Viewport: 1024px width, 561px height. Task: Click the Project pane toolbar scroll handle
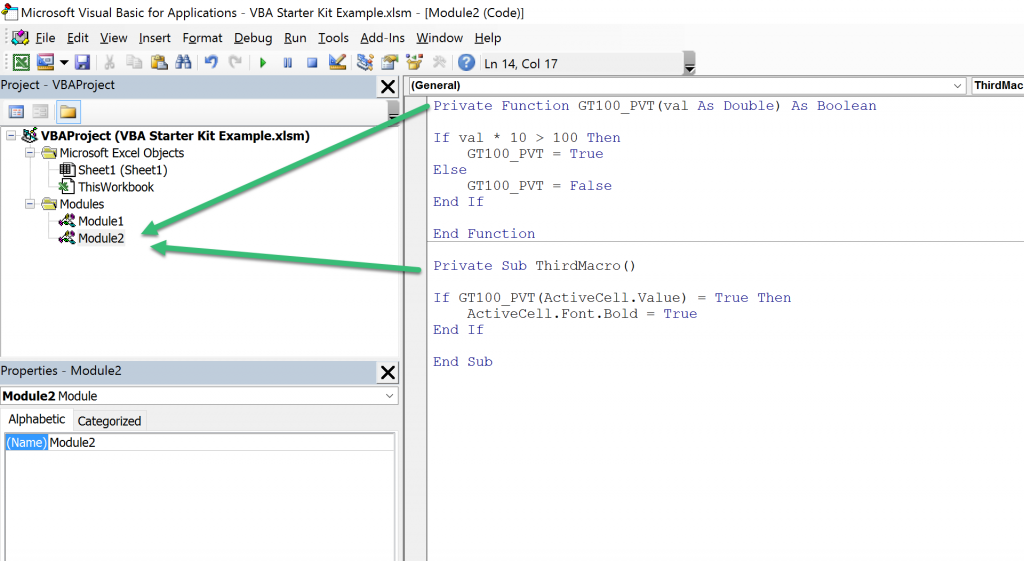click(393, 112)
